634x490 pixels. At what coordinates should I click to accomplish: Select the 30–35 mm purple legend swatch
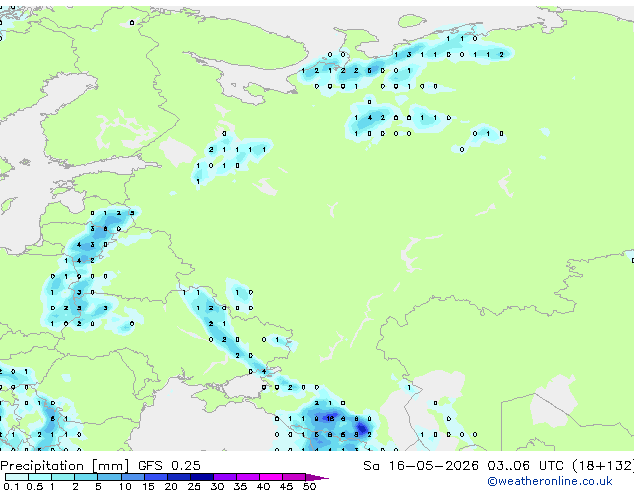[x=225, y=477]
